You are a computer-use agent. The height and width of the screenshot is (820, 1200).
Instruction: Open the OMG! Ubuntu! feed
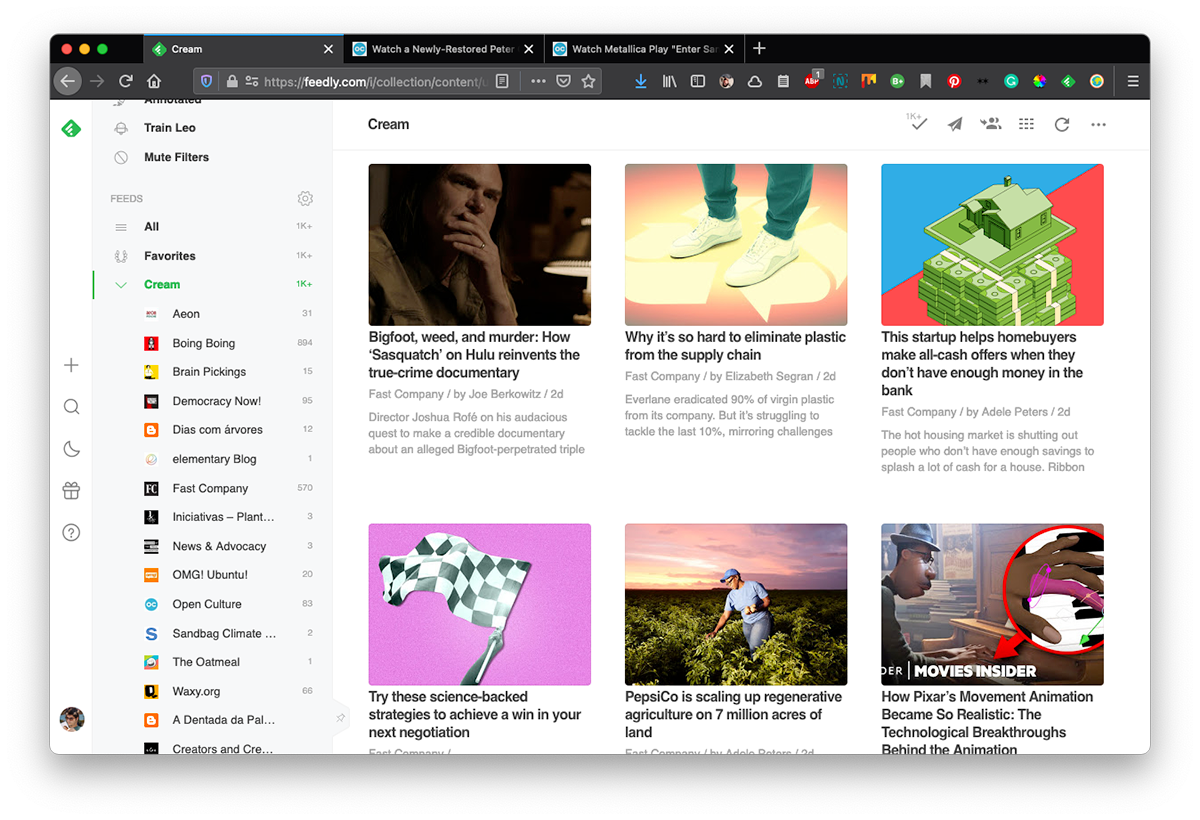click(212, 575)
